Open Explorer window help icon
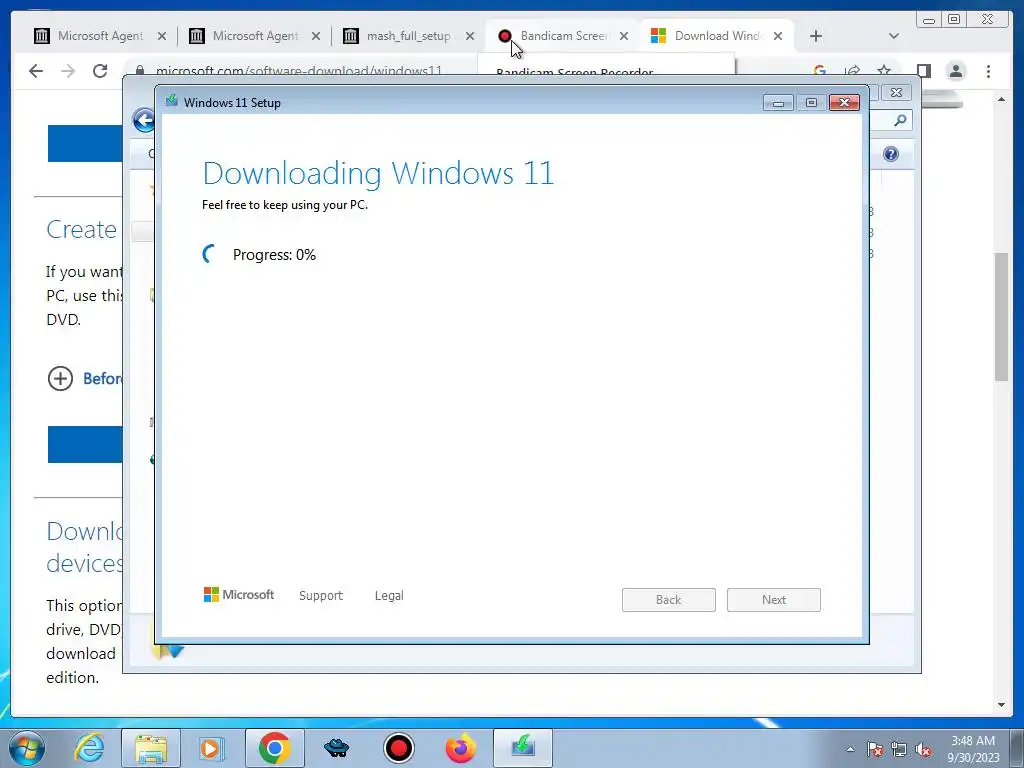The height and width of the screenshot is (768, 1024). (x=891, y=154)
